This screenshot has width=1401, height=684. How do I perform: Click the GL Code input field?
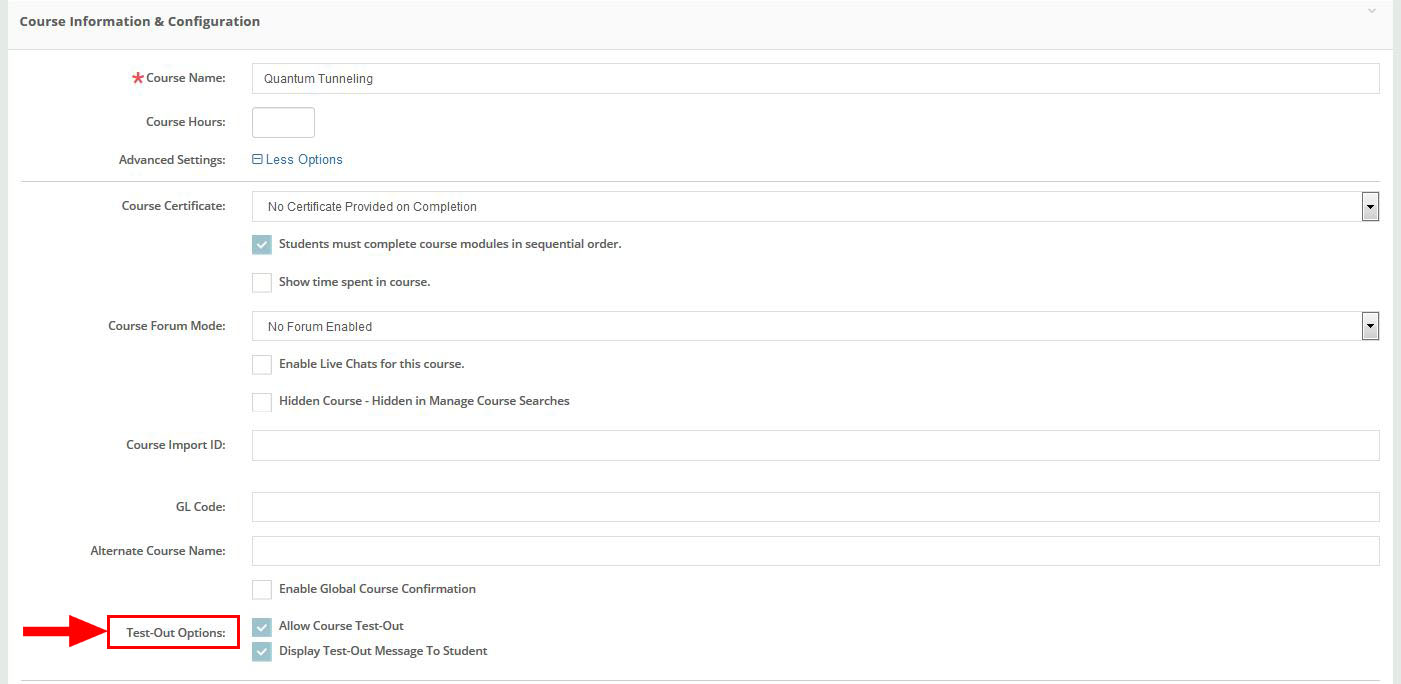[x=815, y=507]
